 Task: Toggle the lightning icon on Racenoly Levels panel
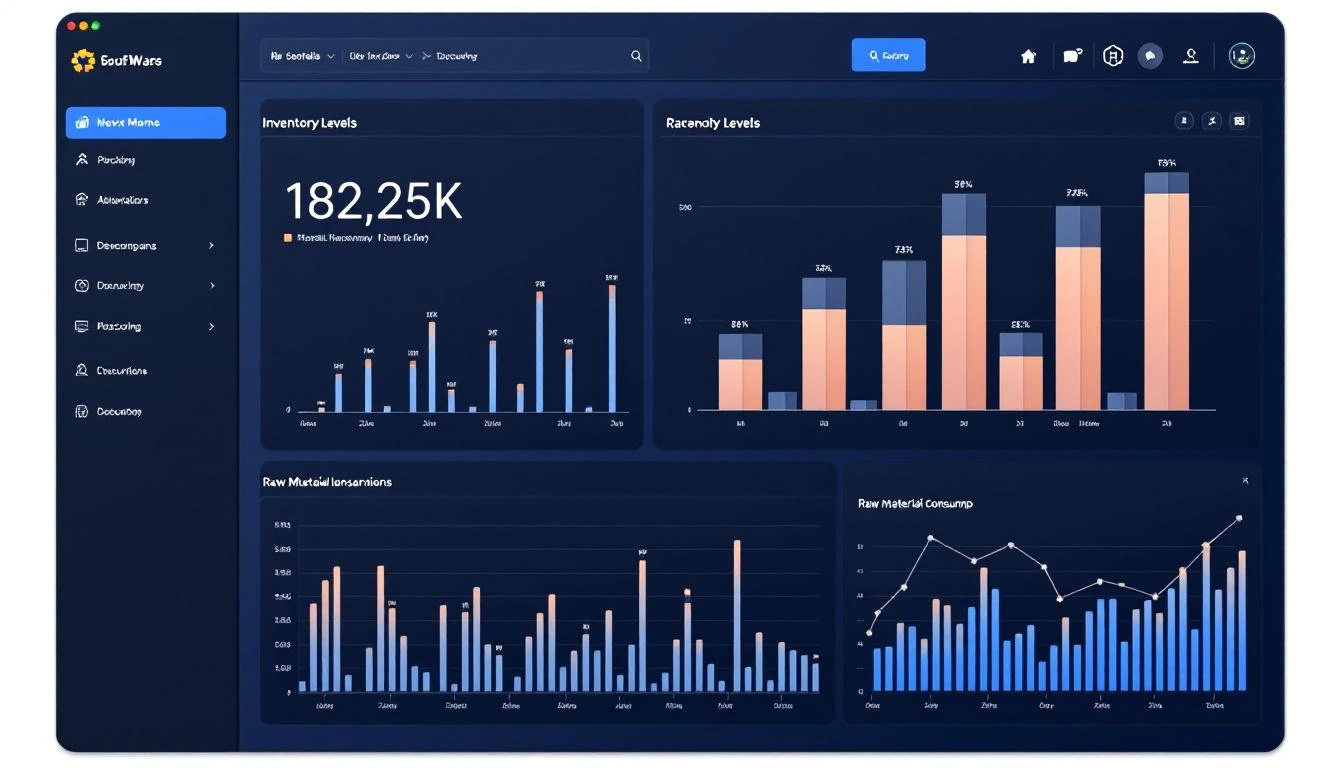click(x=1212, y=120)
